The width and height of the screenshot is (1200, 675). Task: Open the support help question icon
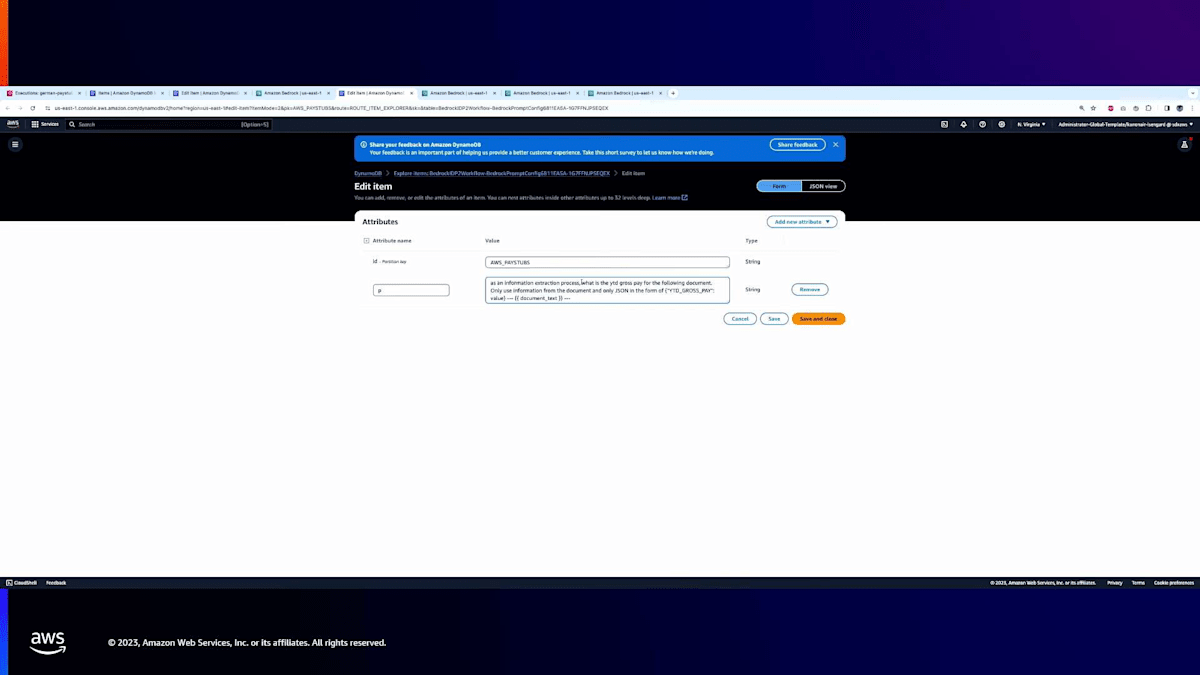click(x=983, y=124)
